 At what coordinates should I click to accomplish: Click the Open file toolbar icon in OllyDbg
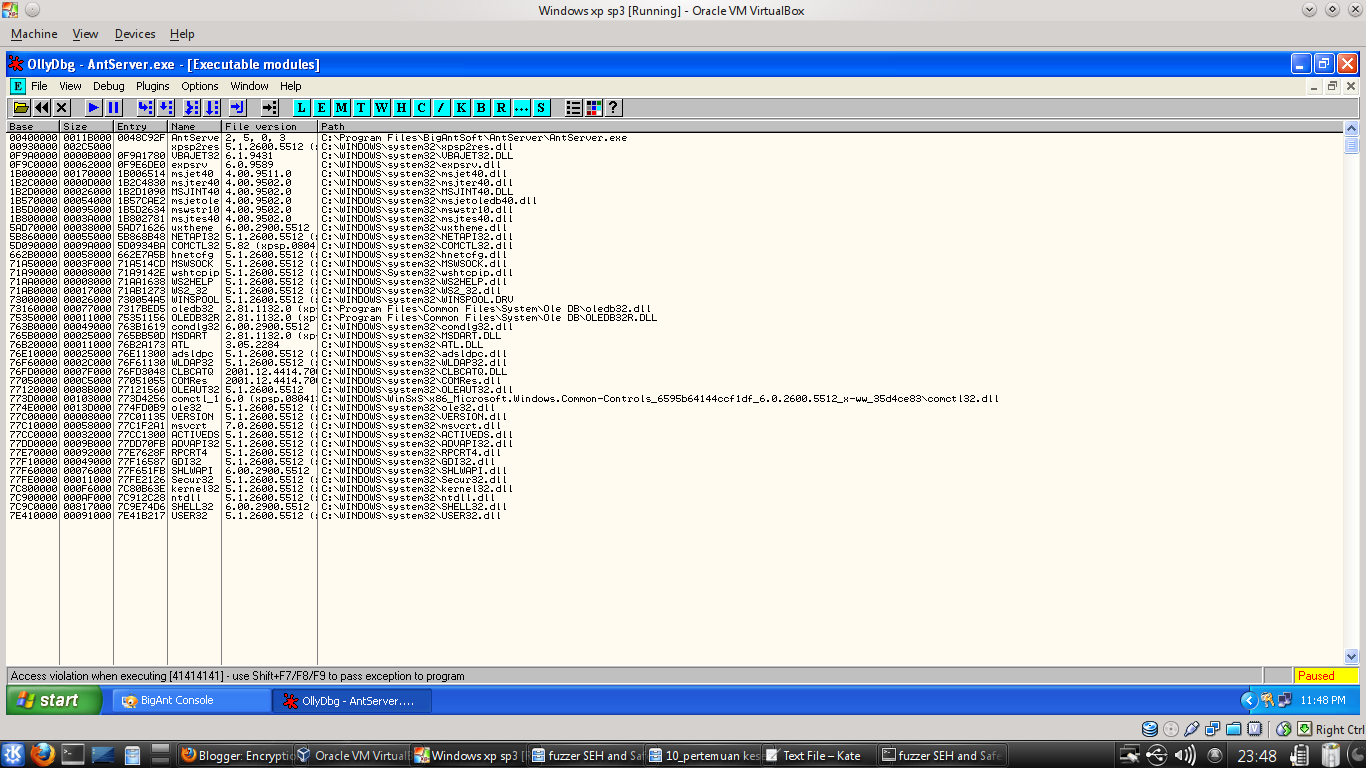pyautogui.click(x=21, y=107)
